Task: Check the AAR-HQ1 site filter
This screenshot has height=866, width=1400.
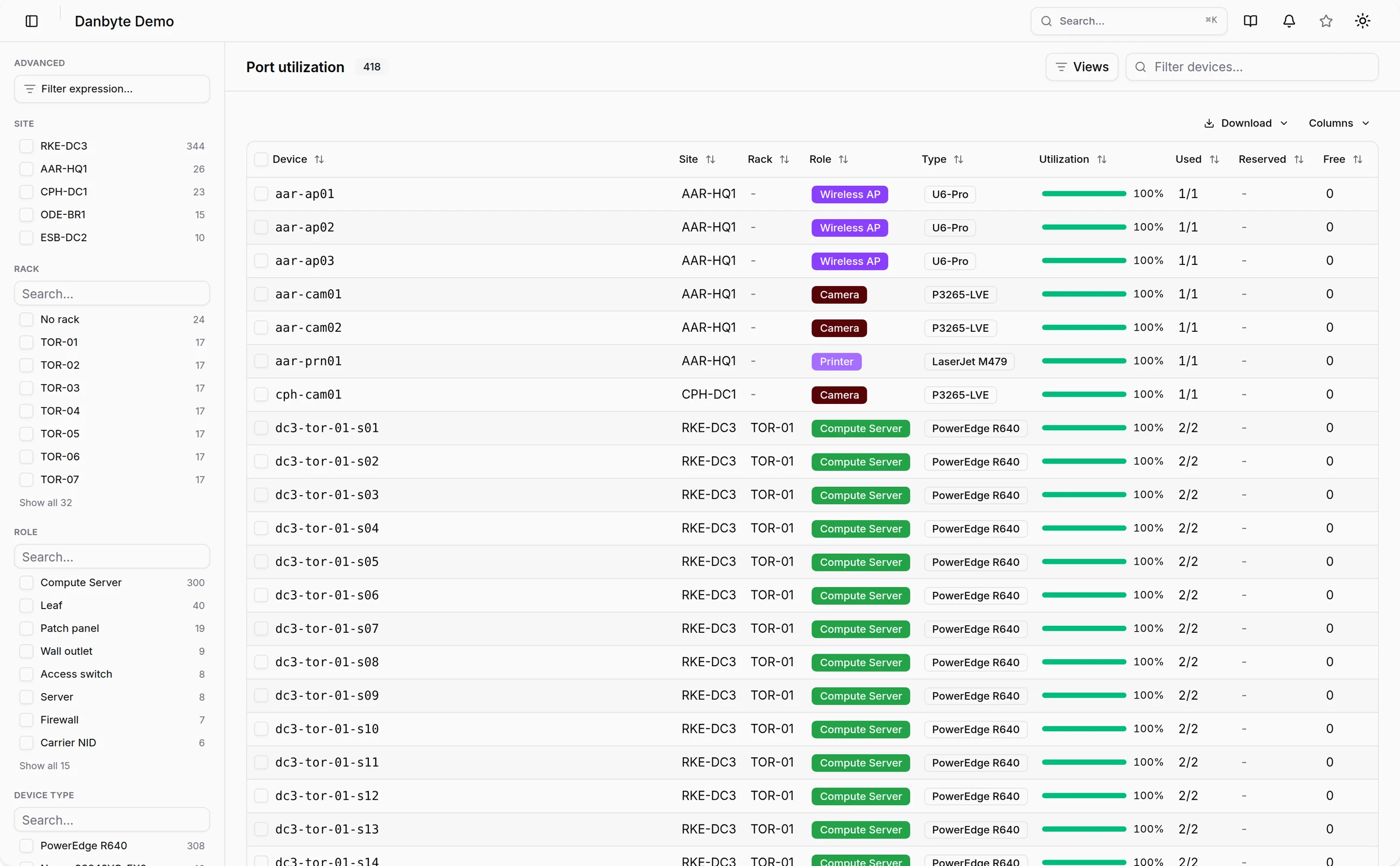Action: pyautogui.click(x=26, y=169)
